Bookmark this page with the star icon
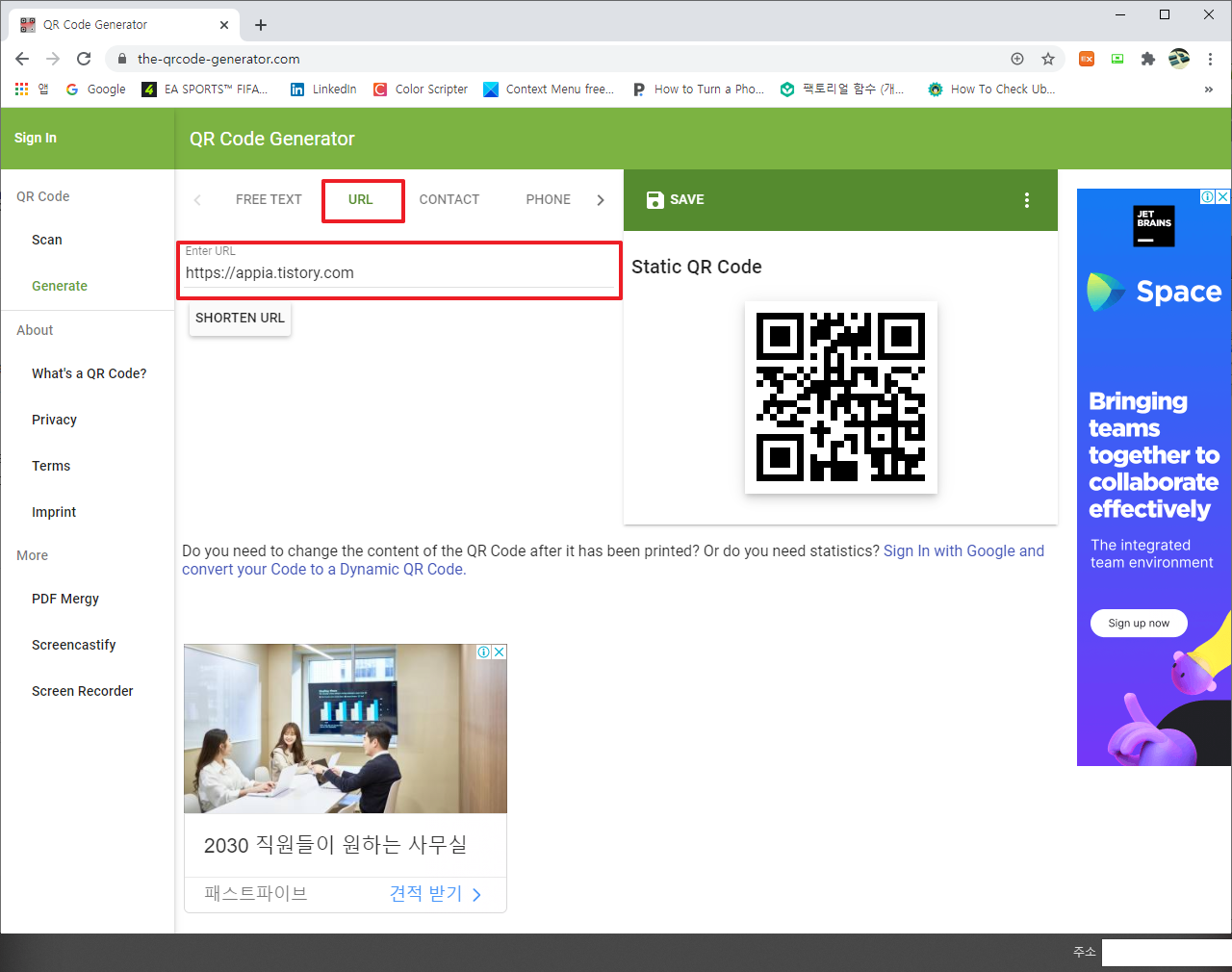This screenshot has height=972, width=1232. click(x=1048, y=59)
